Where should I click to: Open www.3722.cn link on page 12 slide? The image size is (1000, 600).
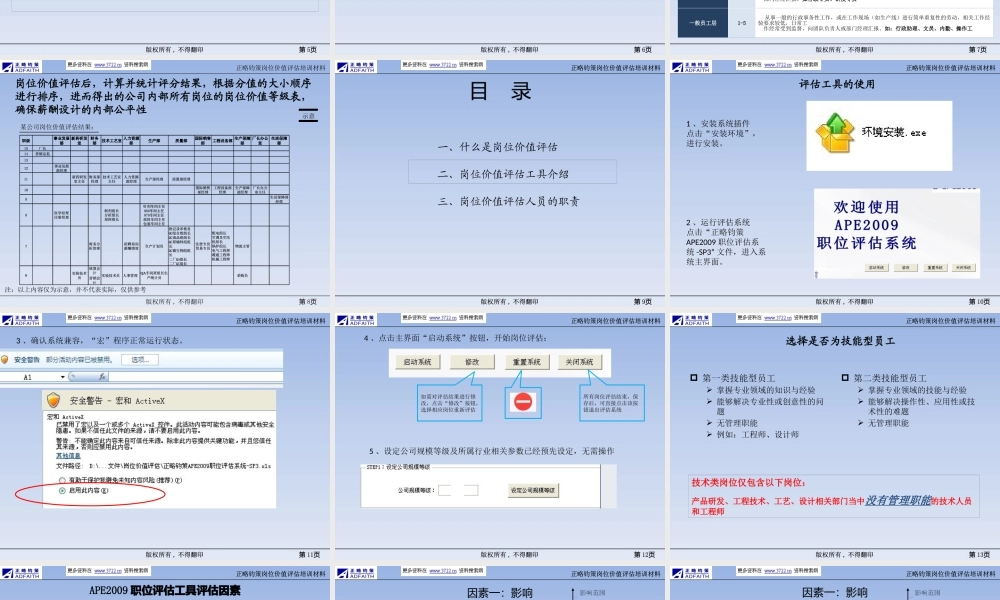(x=441, y=318)
